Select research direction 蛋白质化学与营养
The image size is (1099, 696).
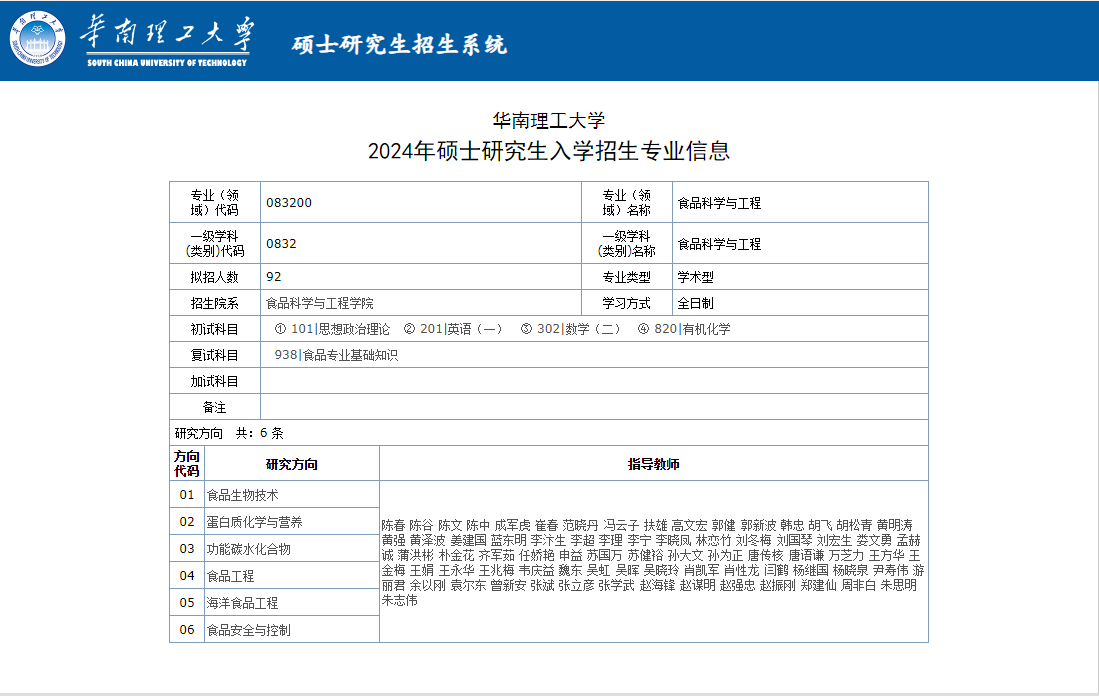(x=254, y=521)
